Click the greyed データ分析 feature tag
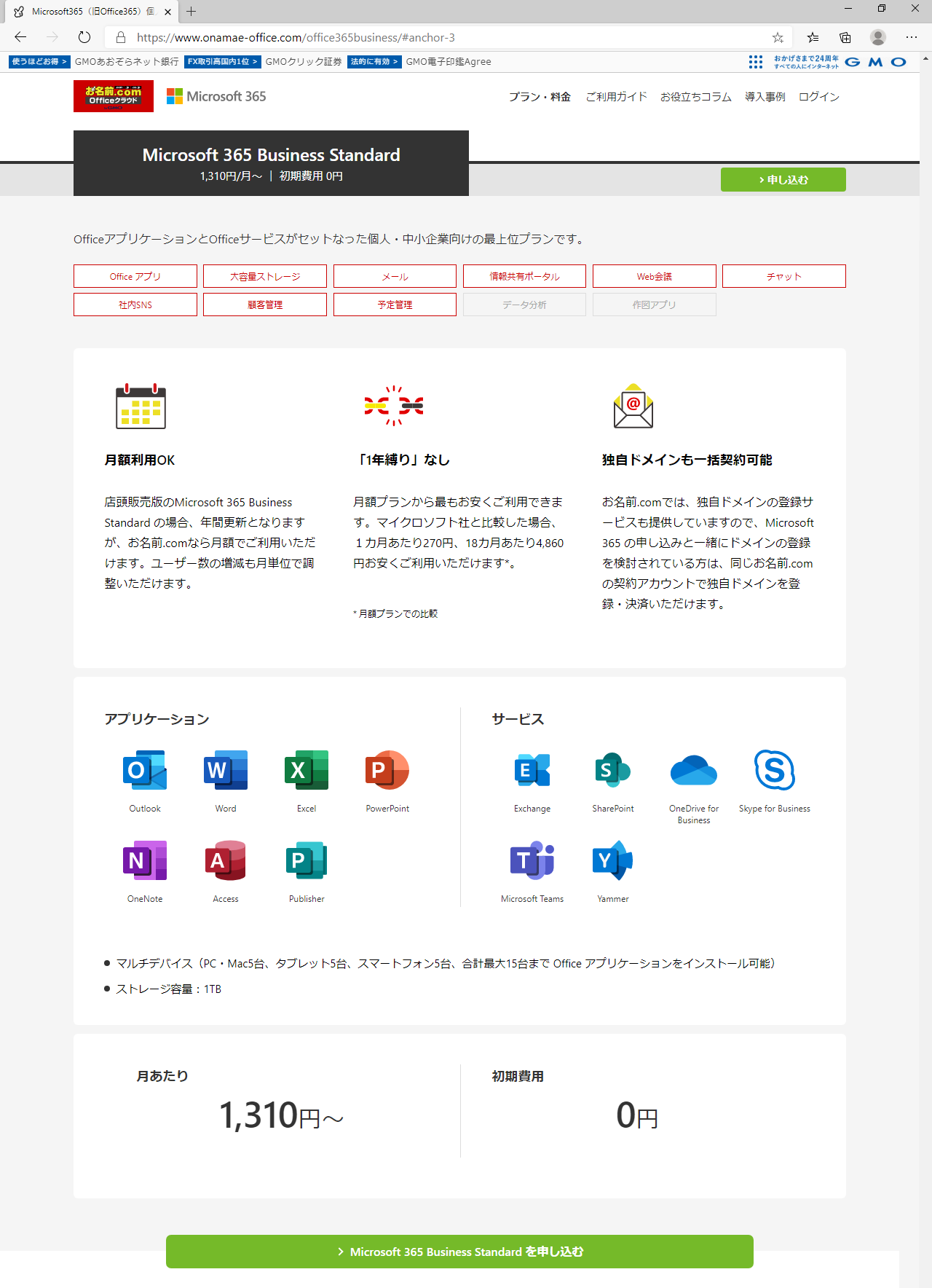 pos(524,305)
